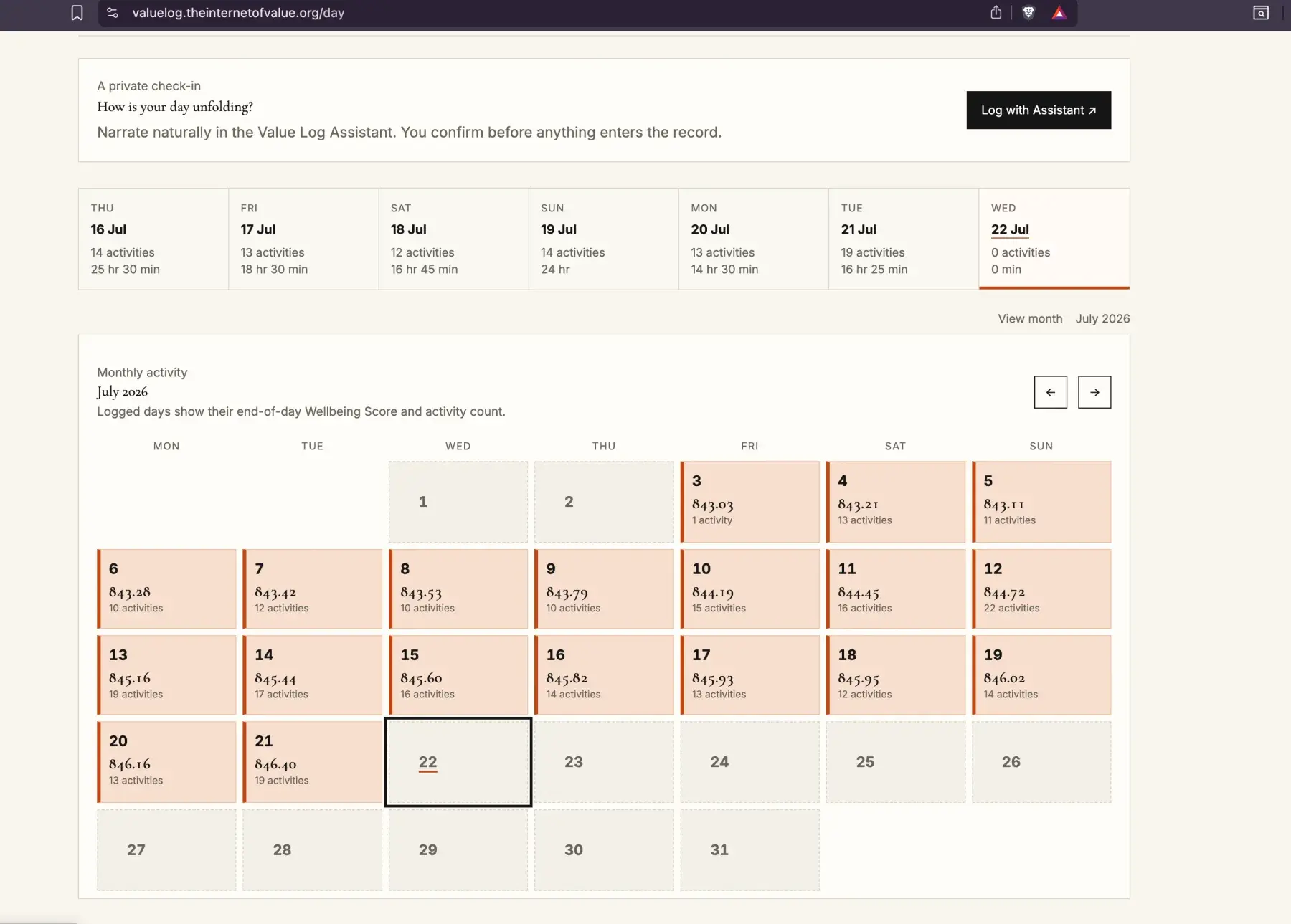
Task: Open July 15 calendar cell with 845.60
Action: click(458, 675)
